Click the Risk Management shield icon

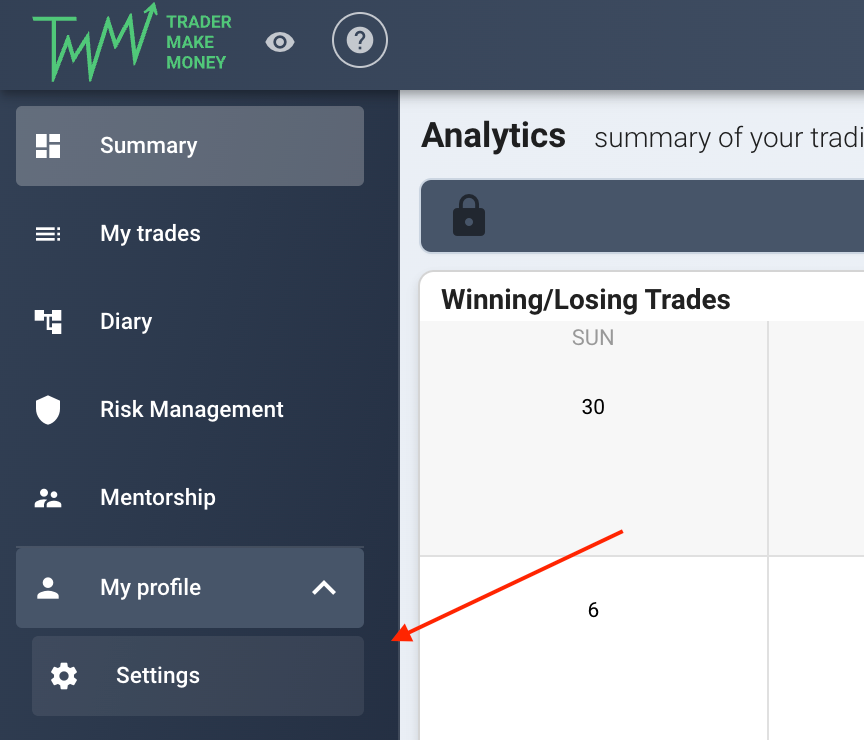(48, 410)
